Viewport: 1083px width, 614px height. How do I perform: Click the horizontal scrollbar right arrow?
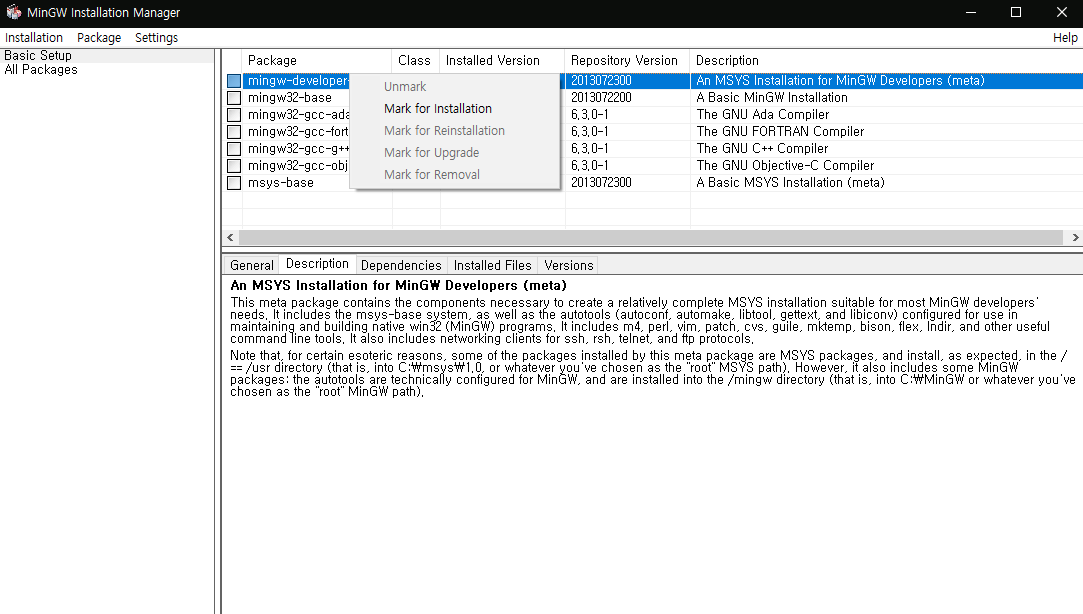pyautogui.click(x=1075, y=238)
